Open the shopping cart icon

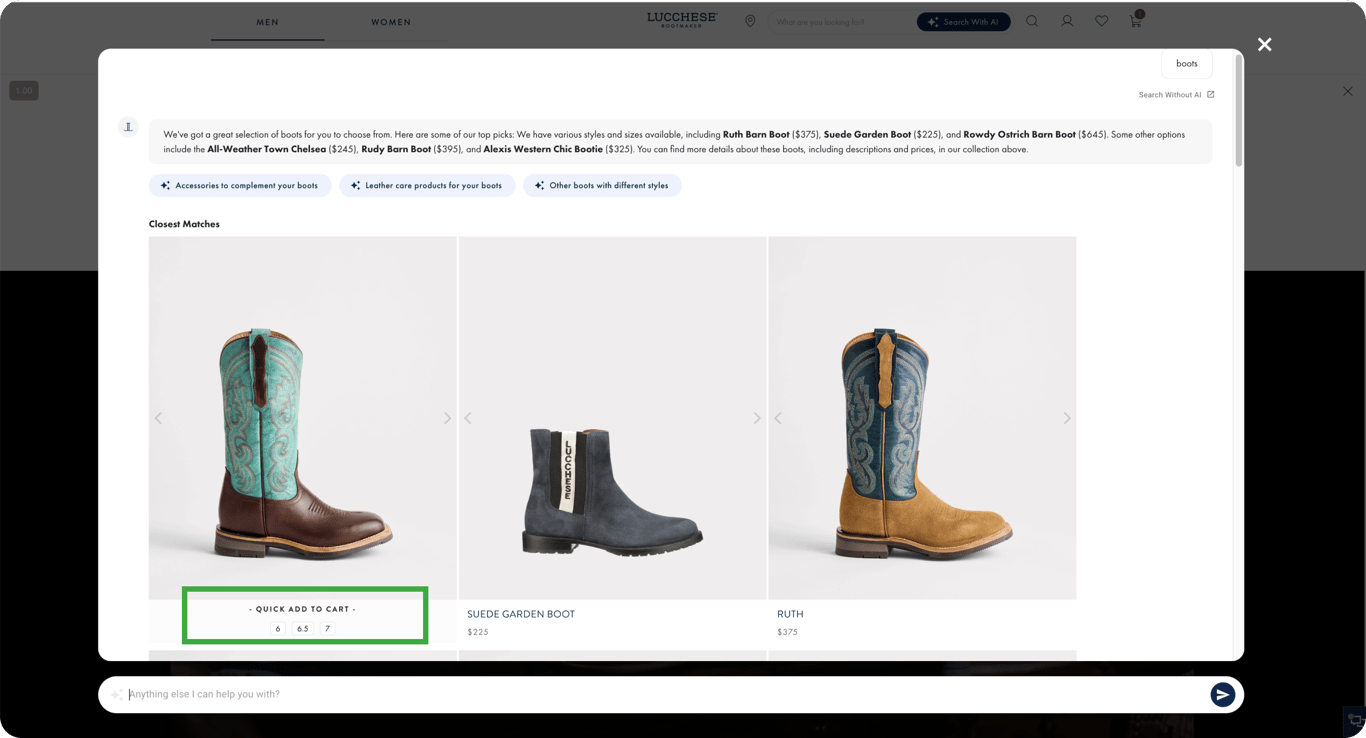(1136, 20)
